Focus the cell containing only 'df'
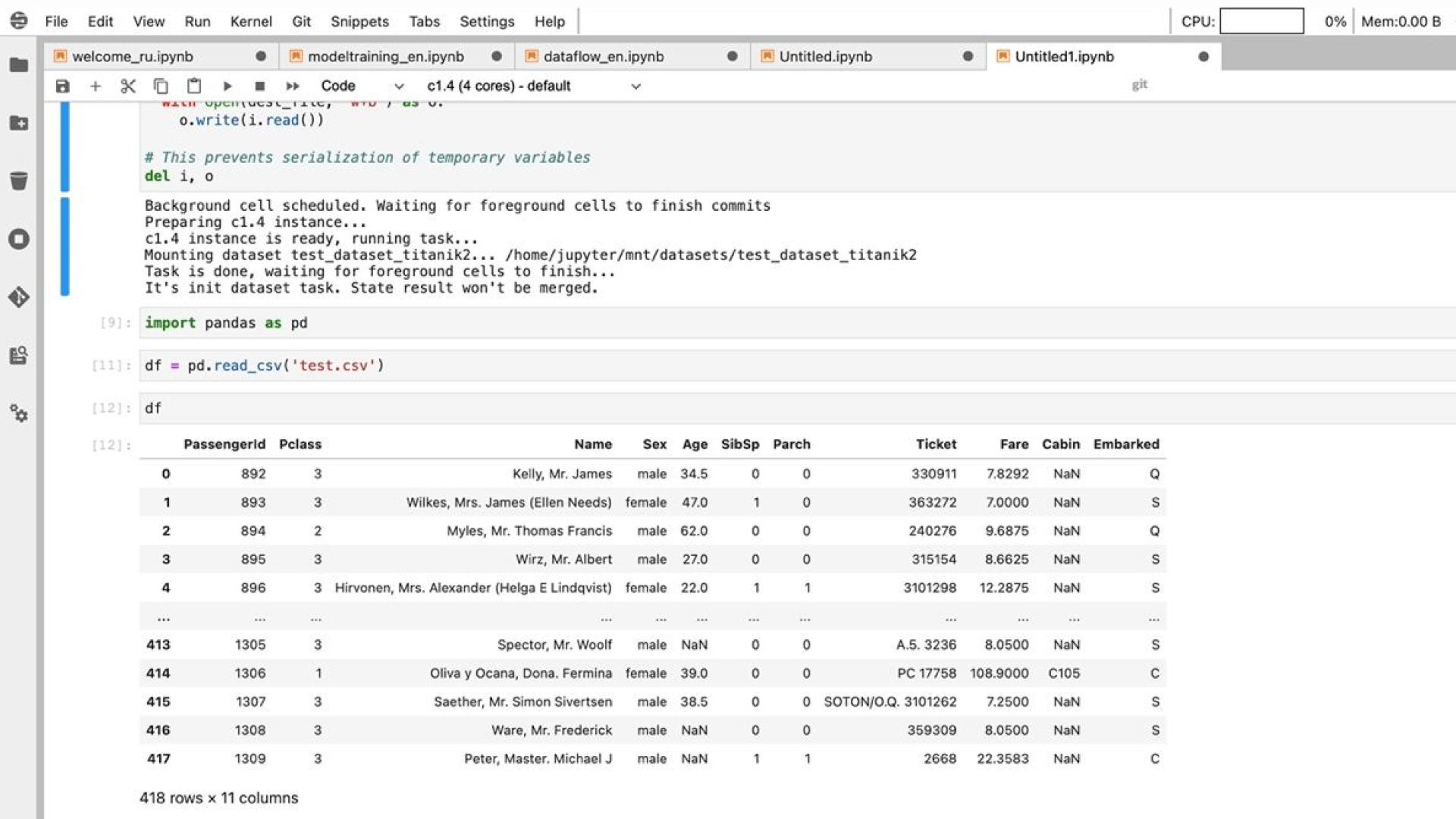The image size is (1456, 819). tap(796, 408)
